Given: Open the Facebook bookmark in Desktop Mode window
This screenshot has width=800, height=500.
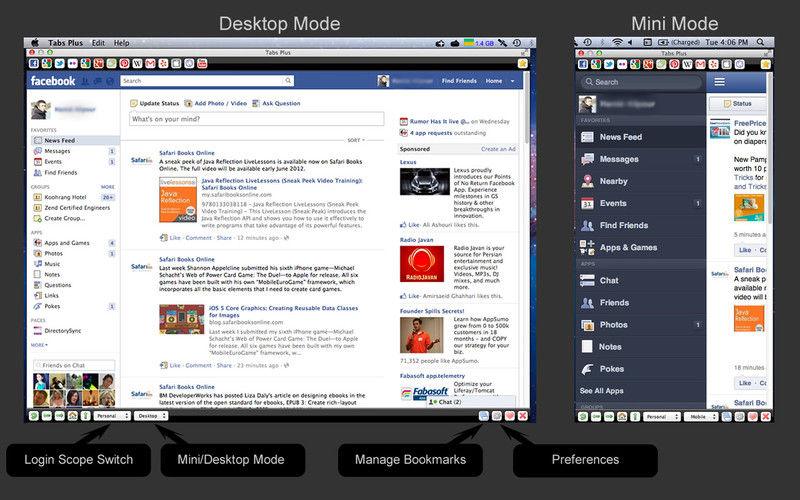Looking at the screenshot, I should [34, 63].
